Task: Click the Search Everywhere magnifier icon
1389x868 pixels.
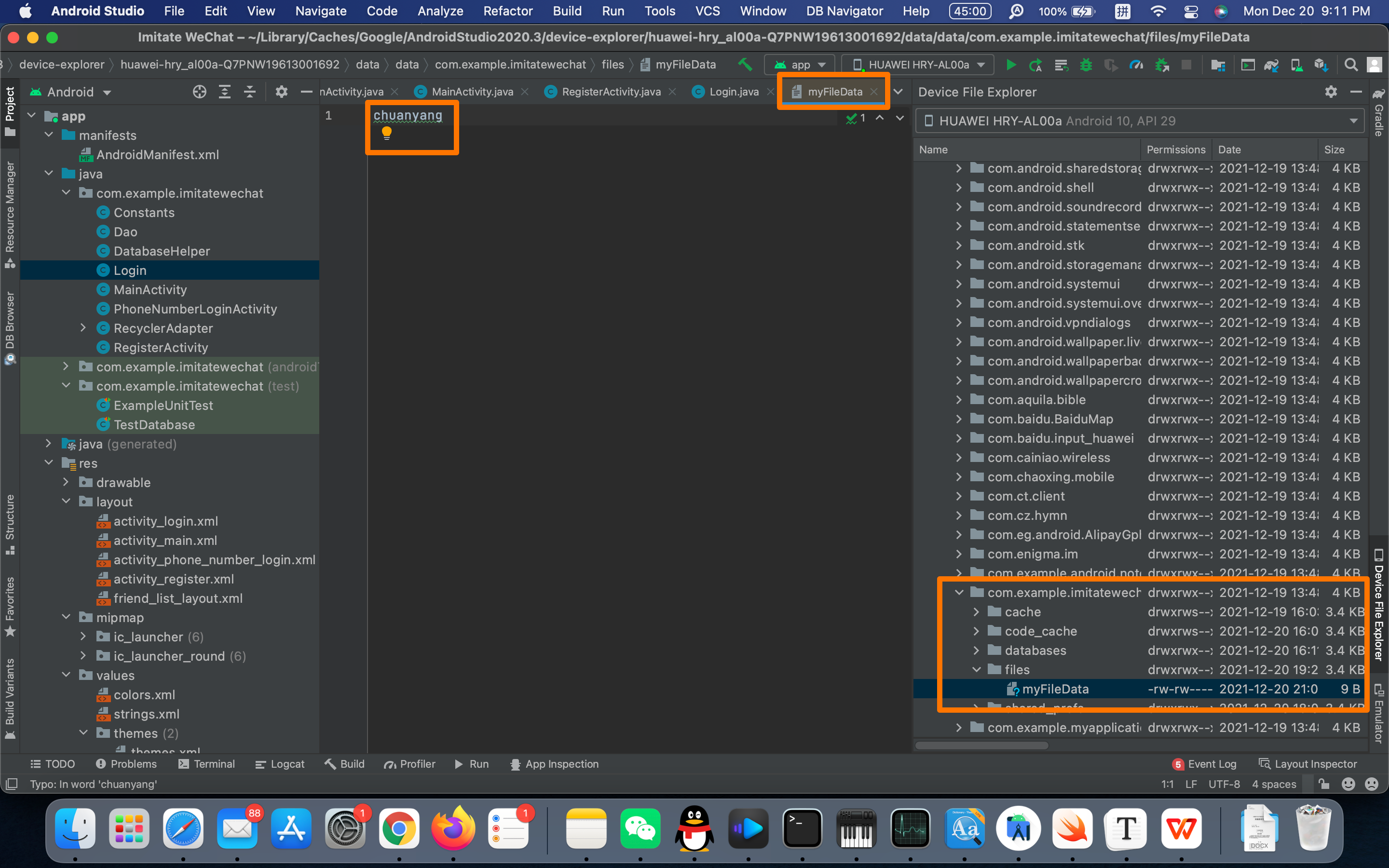Action: click(x=1351, y=65)
